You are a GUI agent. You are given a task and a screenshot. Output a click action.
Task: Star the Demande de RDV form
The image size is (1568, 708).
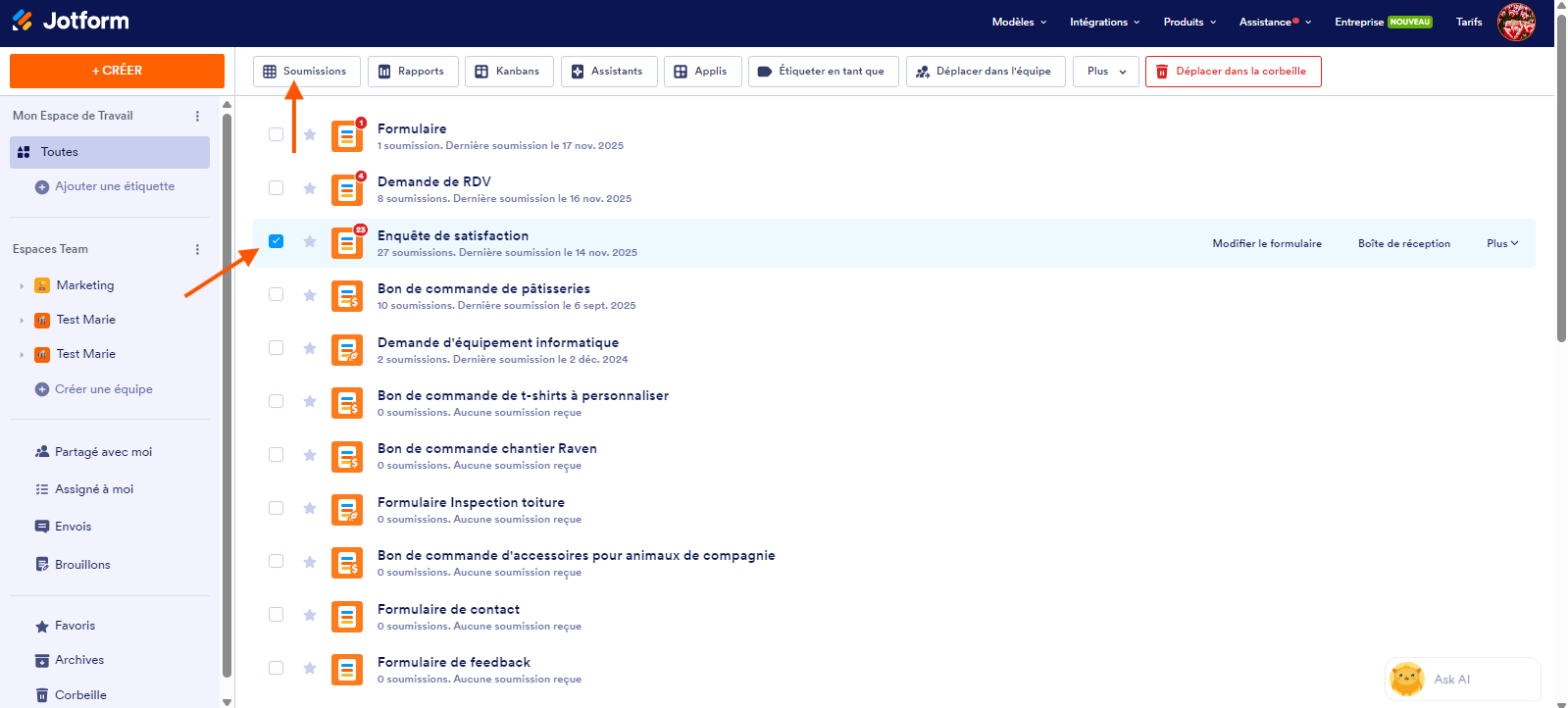click(310, 188)
